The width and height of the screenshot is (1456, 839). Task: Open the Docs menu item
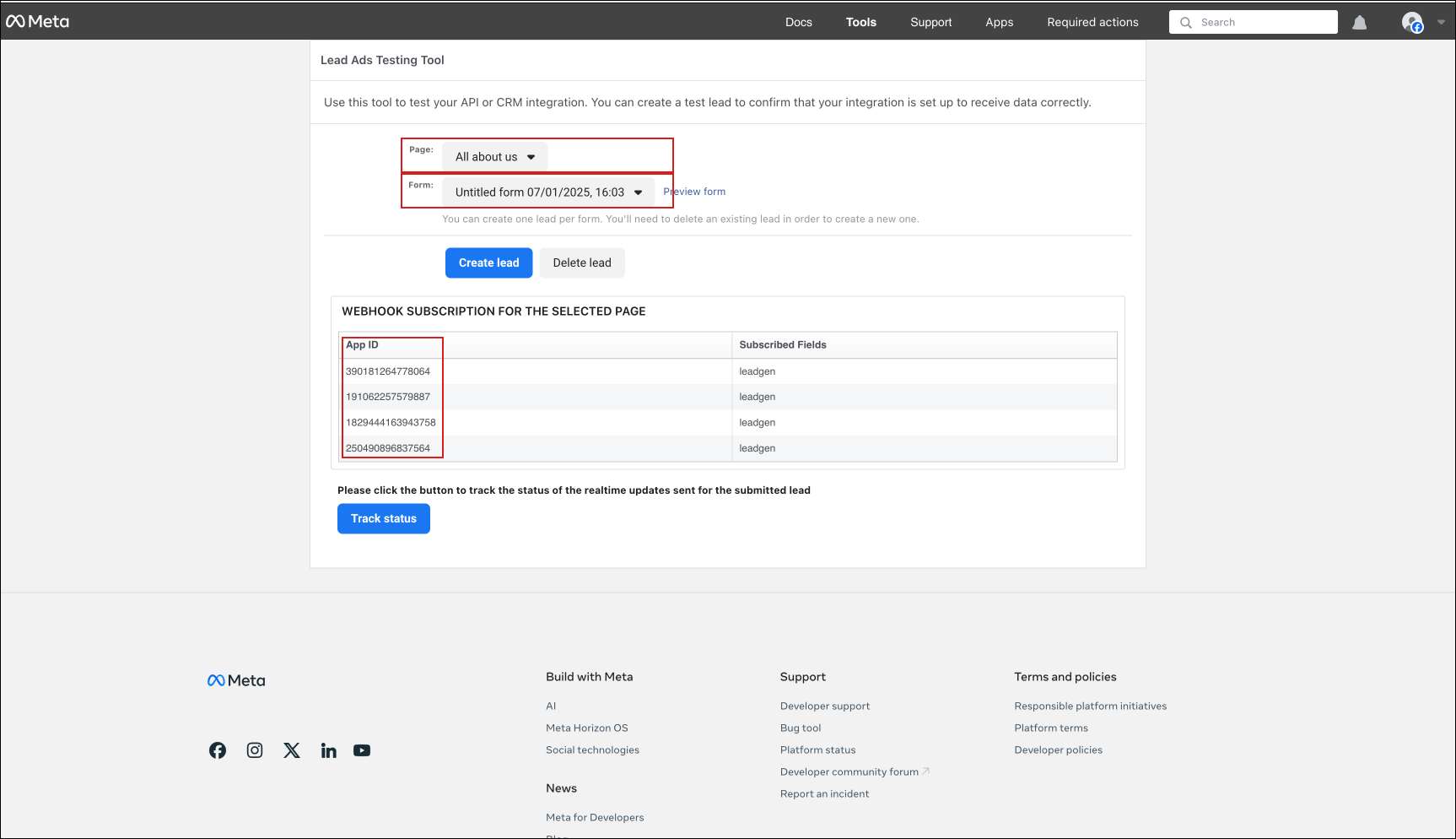pos(799,22)
